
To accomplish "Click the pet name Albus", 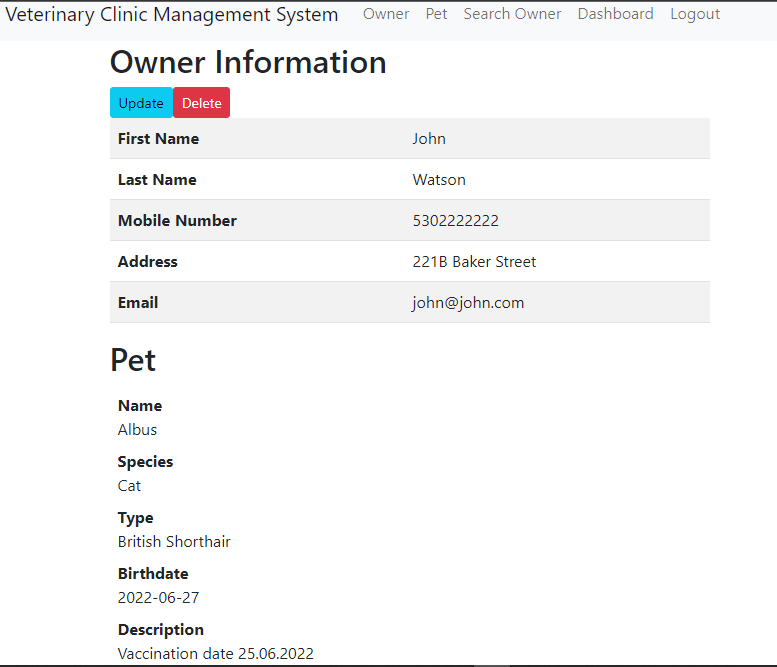I will pos(137,430).
